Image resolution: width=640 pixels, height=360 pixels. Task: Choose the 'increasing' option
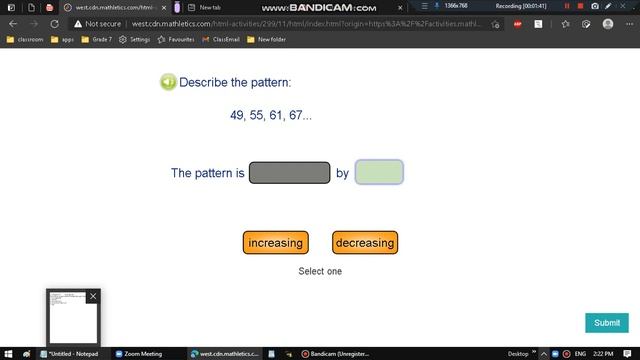pyautogui.click(x=276, y=243)
